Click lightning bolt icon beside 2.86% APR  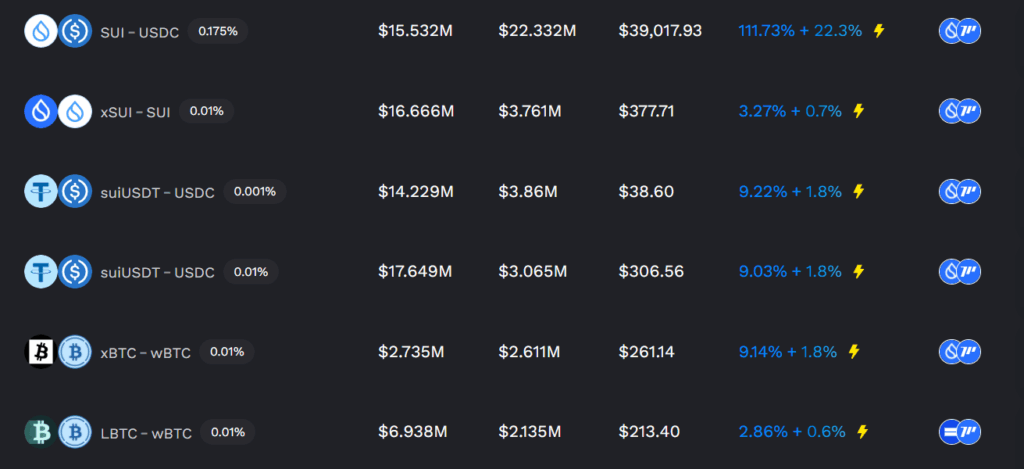[862, 431]
